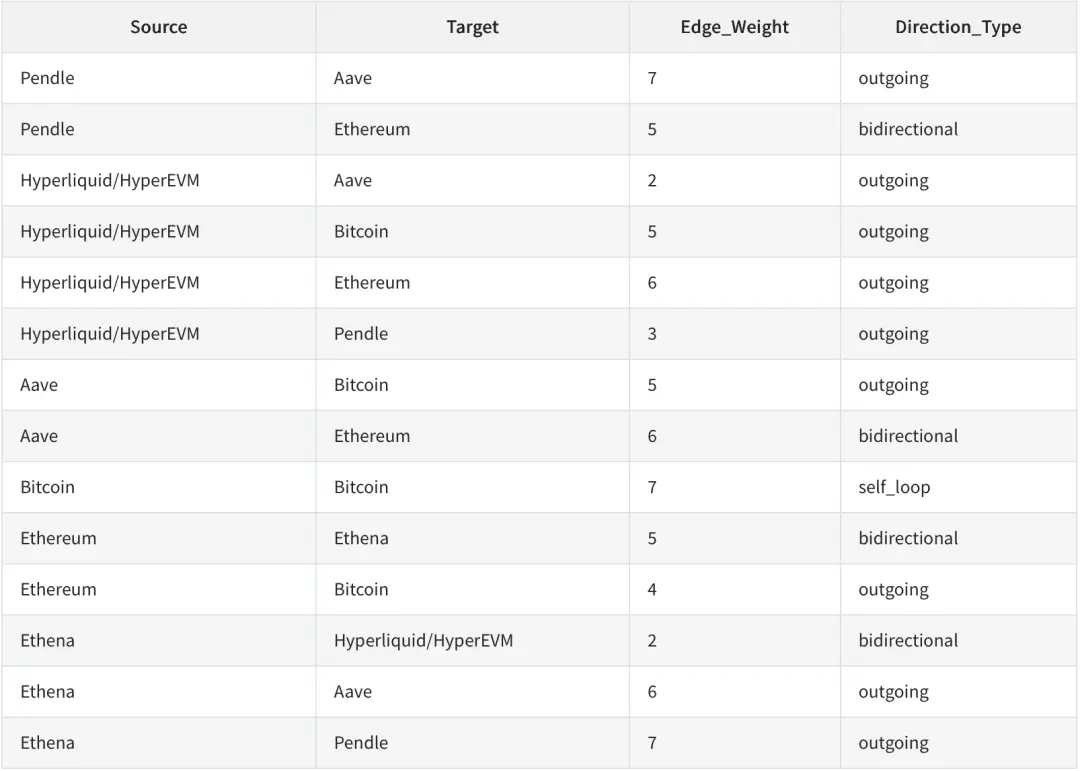Select the Target cell Ethereum in the Pendle row
The width and height of the screenshot is (1080, 771).
pyautogui.click(x=372, y=129)
